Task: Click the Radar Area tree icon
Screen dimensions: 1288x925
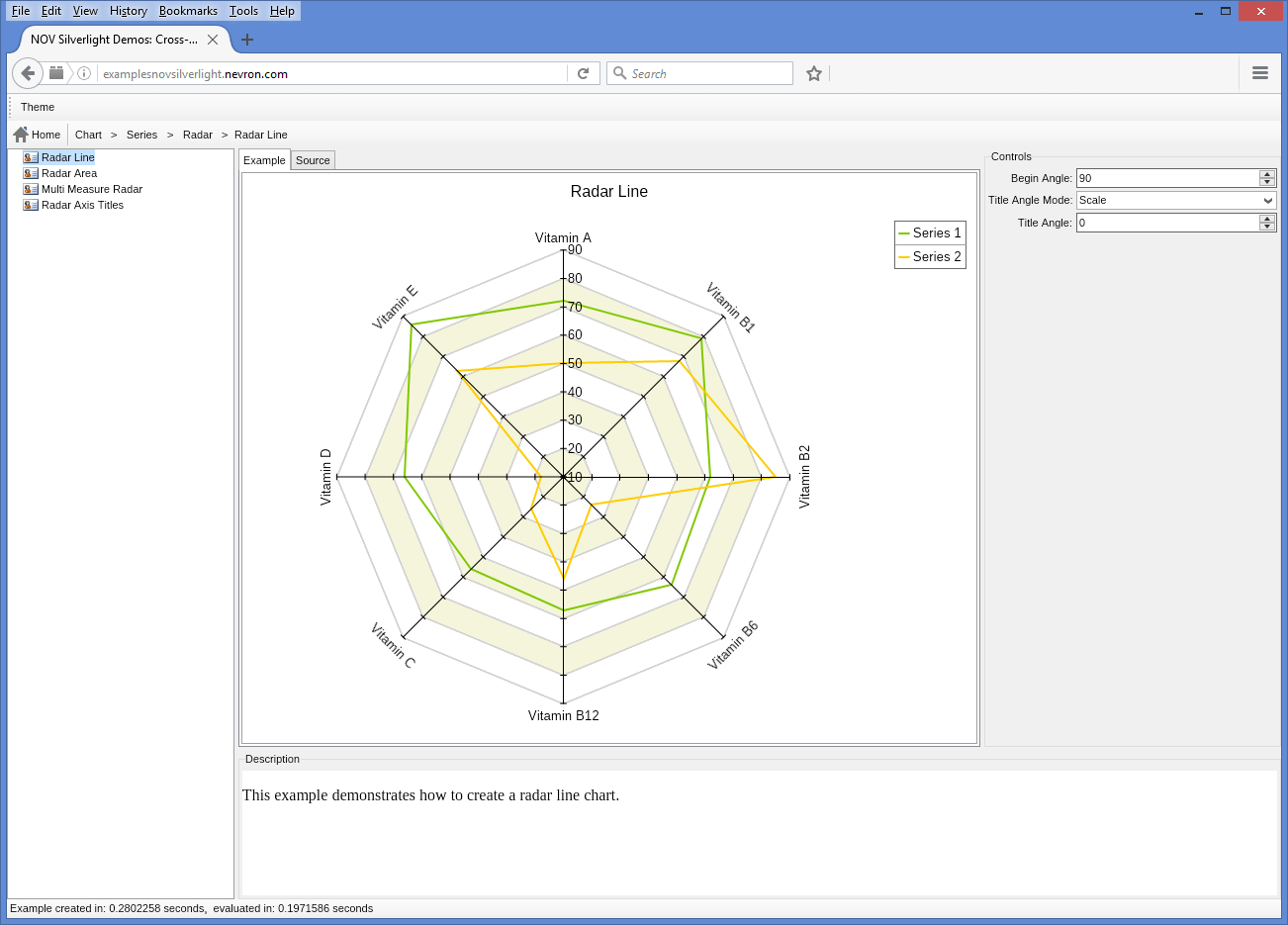Action: pyautogui.click(x=31, y=173)
